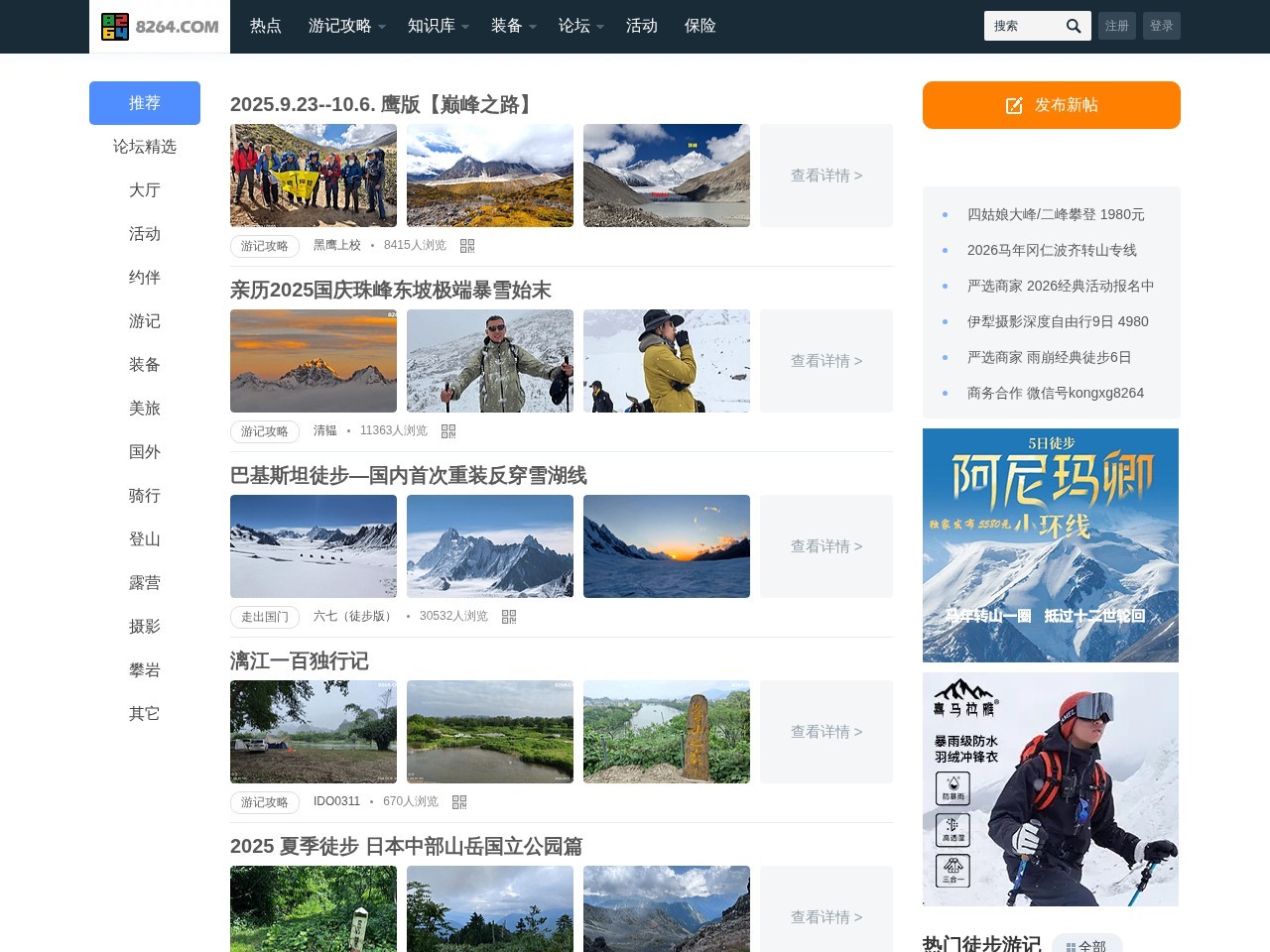This screenshot has height=952, width=1270.
Task: Open author IDO0311 profile
Action: pyautogui.click(x=336, y=801)
